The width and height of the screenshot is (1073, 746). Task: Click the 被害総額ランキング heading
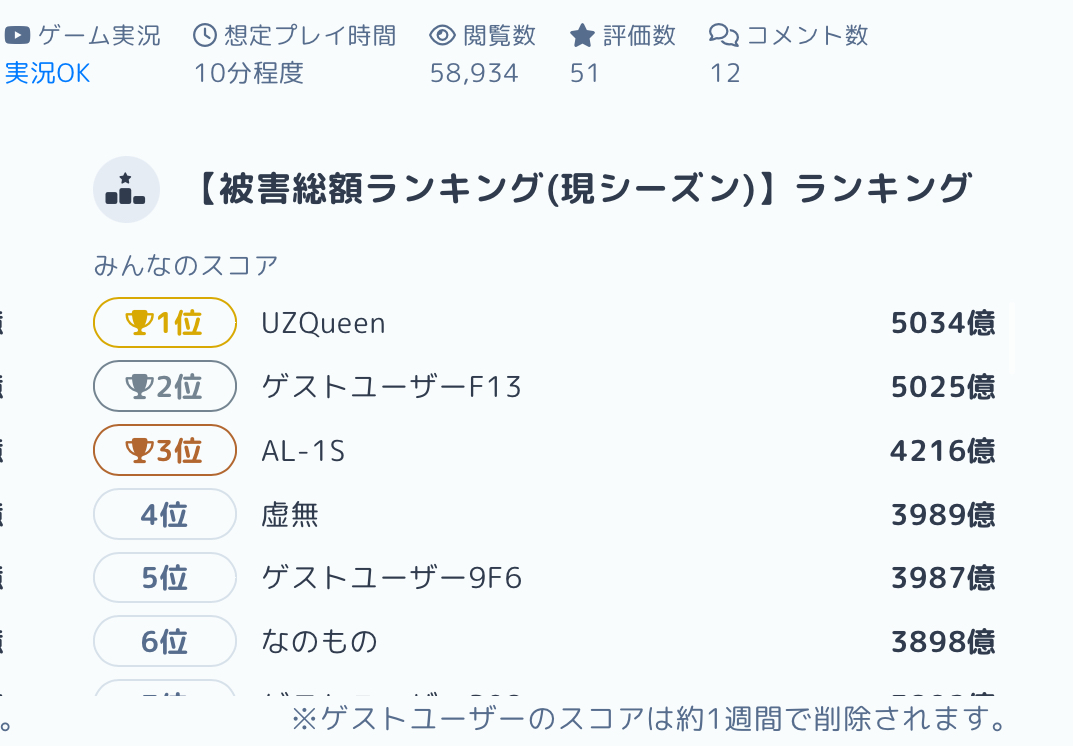[580, 189]
